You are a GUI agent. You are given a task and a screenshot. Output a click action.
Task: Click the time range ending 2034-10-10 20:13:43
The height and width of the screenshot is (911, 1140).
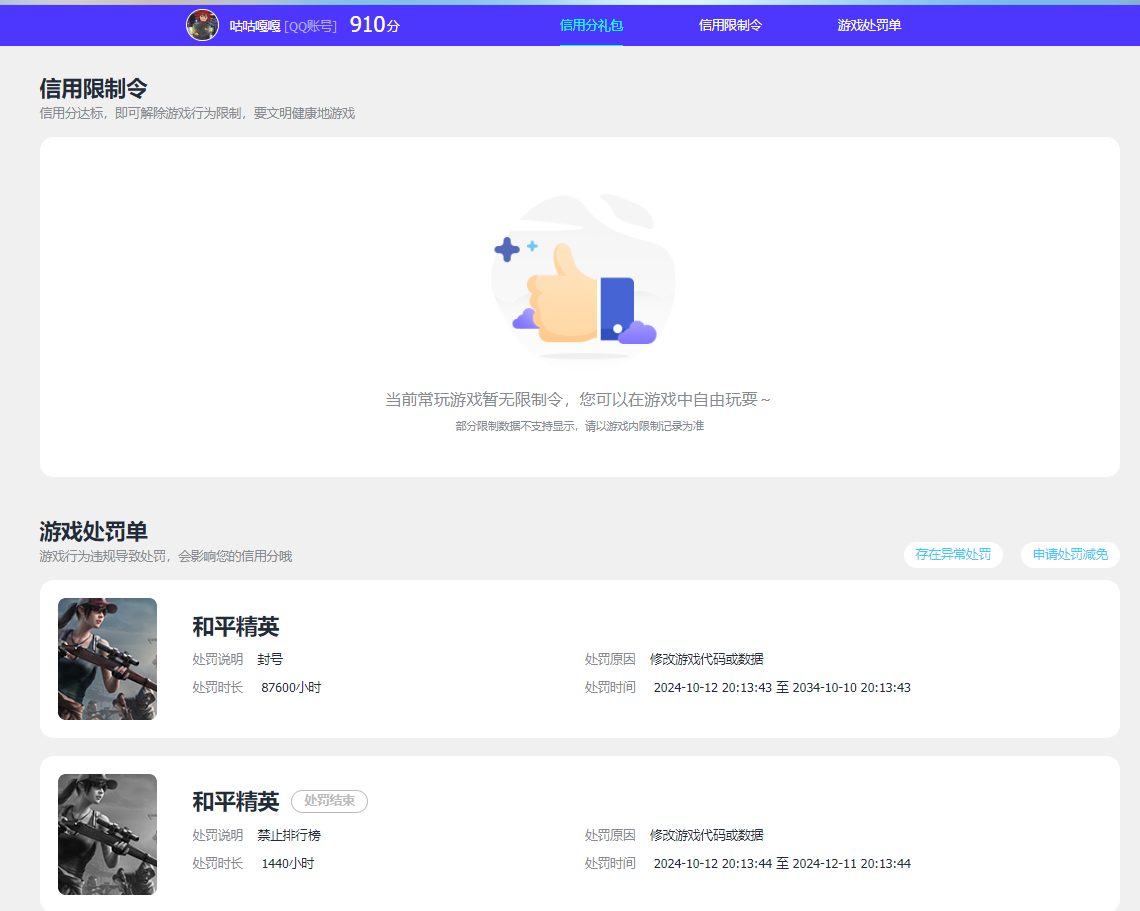782,688
